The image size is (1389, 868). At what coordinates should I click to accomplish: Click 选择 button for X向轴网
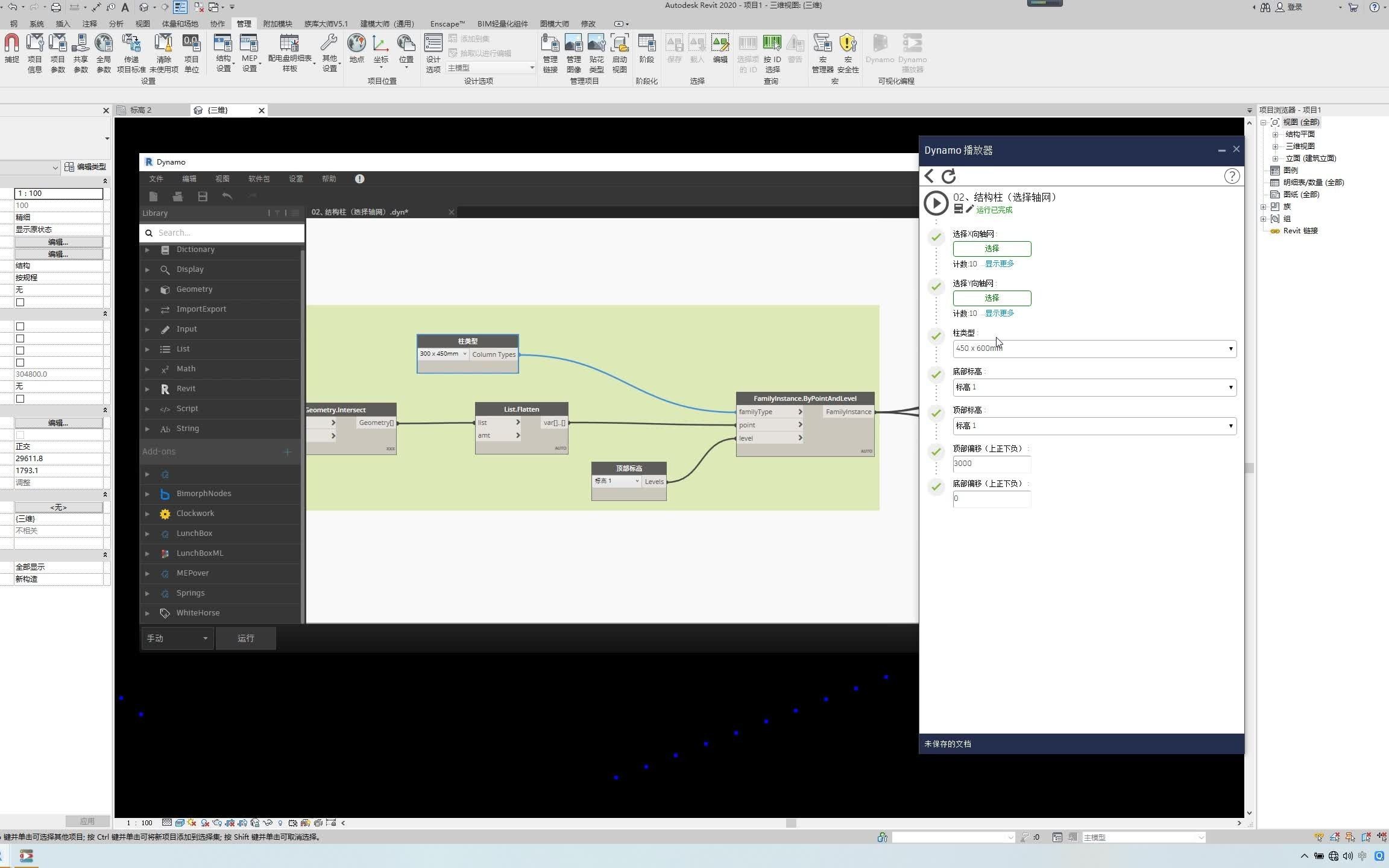point(992,248)
